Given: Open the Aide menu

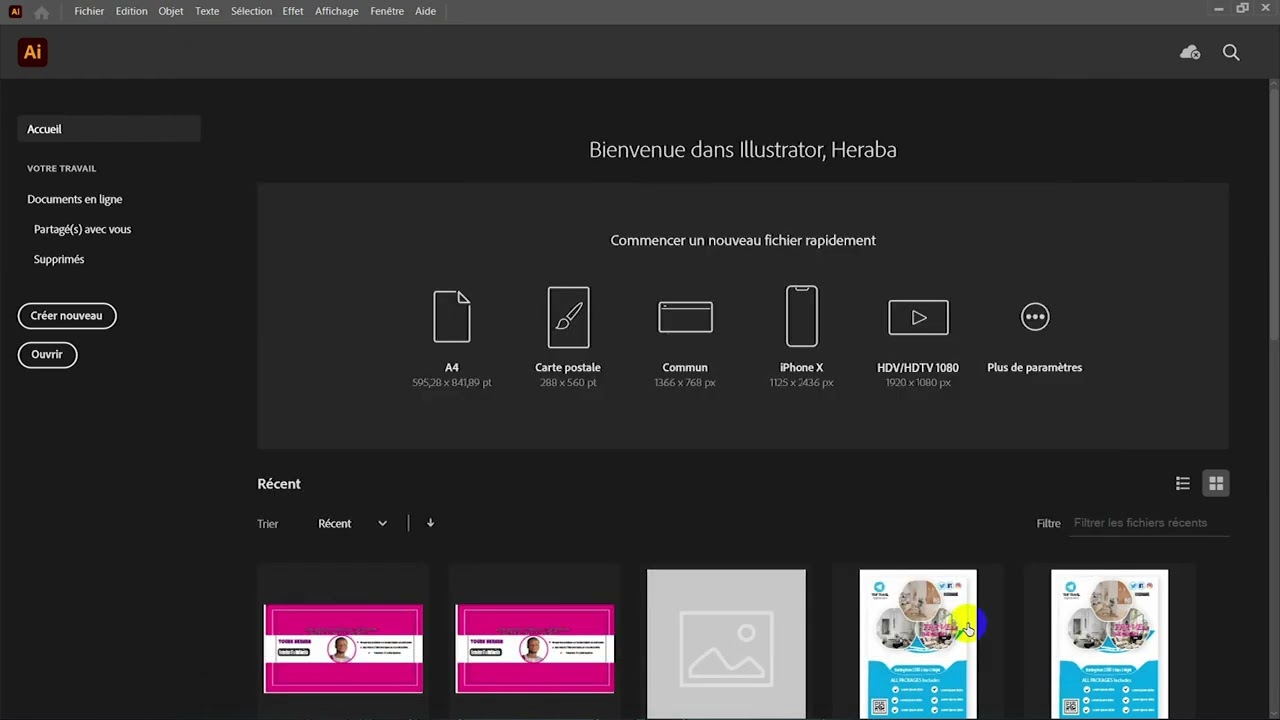Looking at the screenshot, I should [x=426, y=11].
